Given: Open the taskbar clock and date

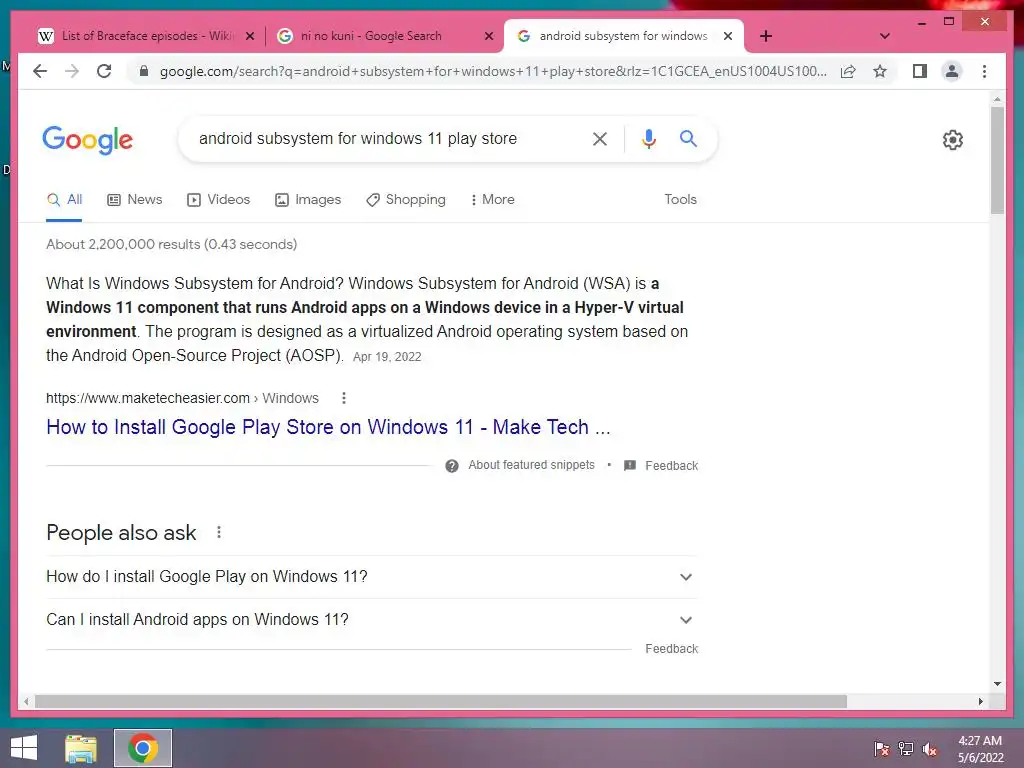Looking at the screenshot, I should 980,749.
